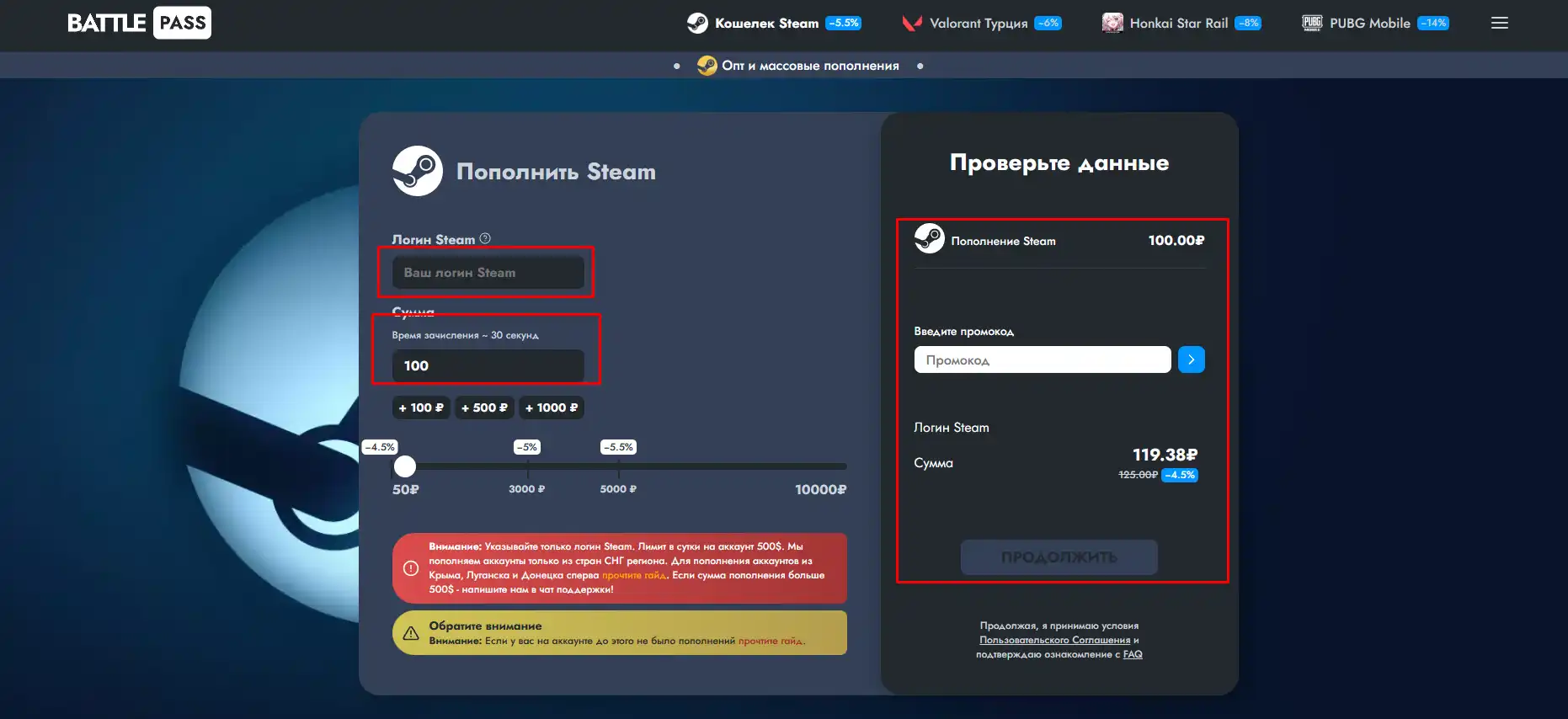Click the 50₽ slider minimum label
1568x719 pixels.
(x=406, y=489)
